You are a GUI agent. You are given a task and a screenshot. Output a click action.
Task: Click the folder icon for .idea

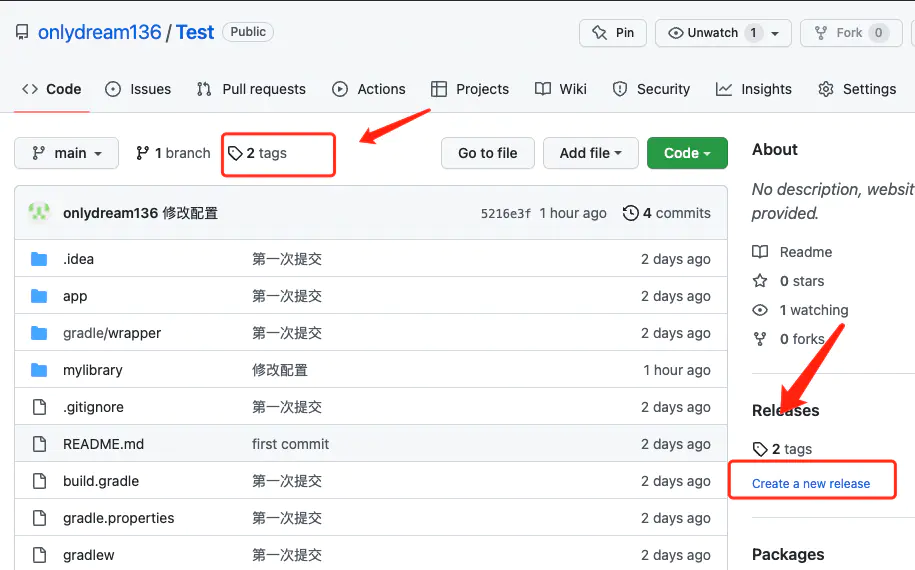39,259
